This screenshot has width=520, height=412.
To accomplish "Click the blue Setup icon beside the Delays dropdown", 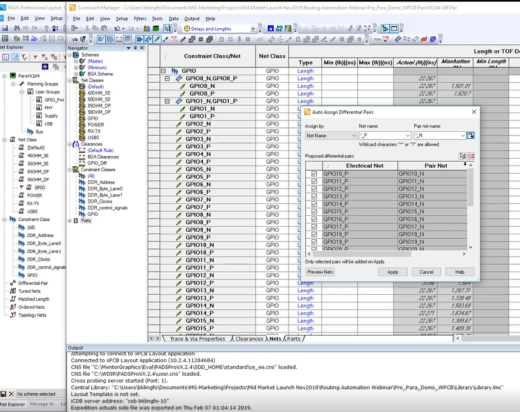I will tap(271, 29).
